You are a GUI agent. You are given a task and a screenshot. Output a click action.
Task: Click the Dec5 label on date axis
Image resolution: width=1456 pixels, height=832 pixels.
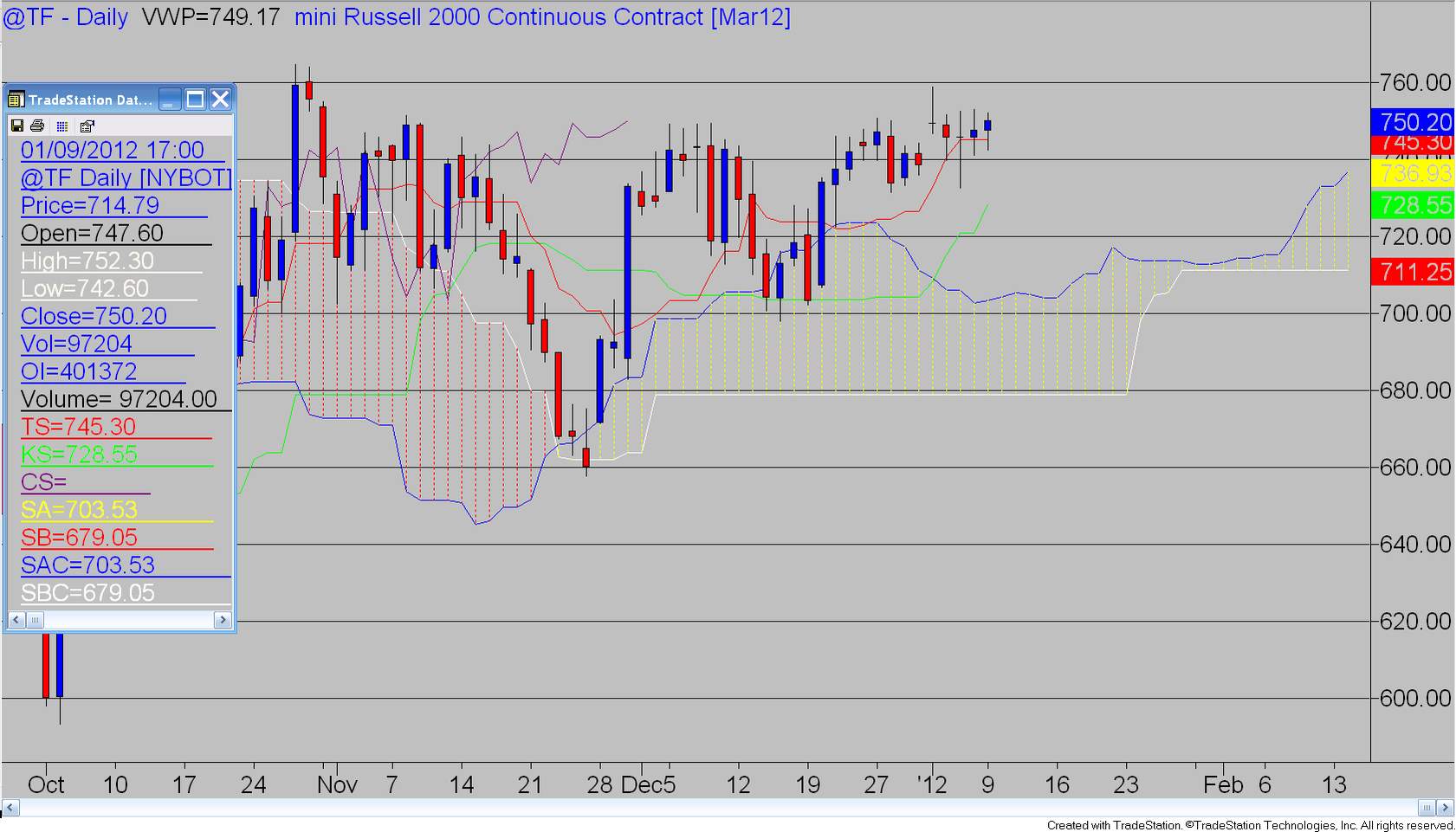[649, 785]
